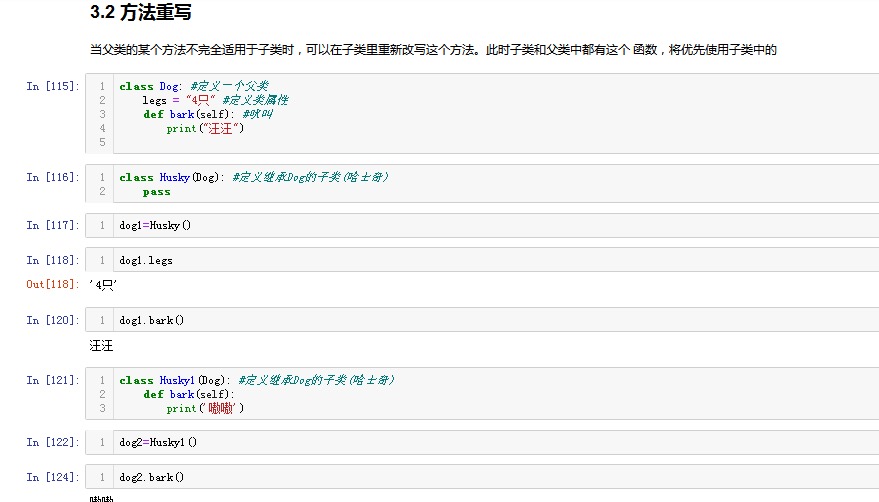Click the "class Husky(Dog)" definition line
This screenshot has height=502, width=879.
(253, 177)
